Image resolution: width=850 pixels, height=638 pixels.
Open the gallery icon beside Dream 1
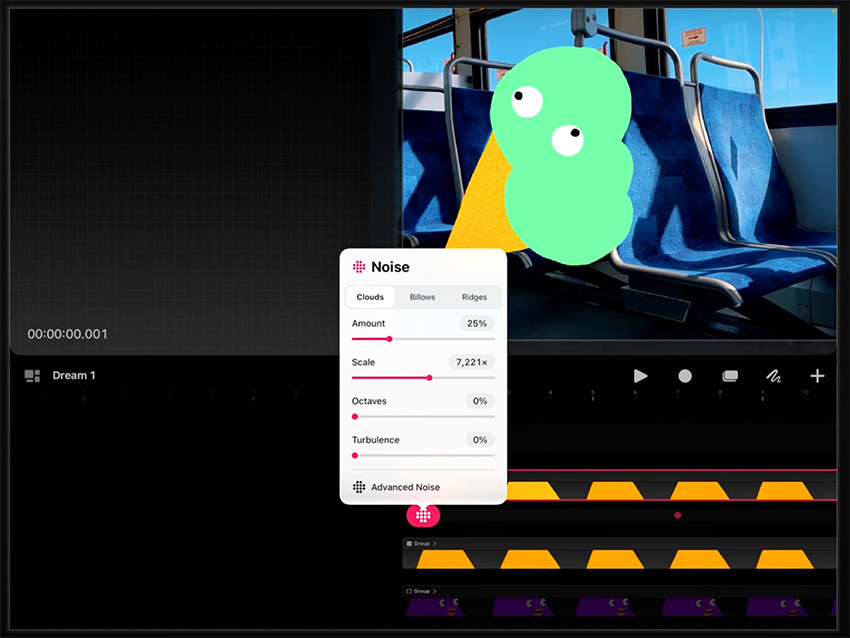click(x=33, y=376)
